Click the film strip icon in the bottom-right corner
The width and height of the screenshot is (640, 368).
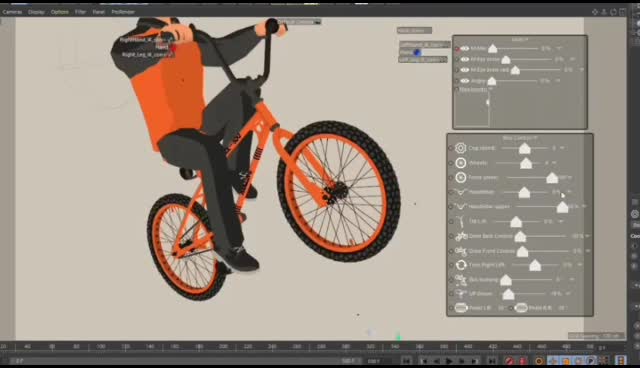[621, 361]
